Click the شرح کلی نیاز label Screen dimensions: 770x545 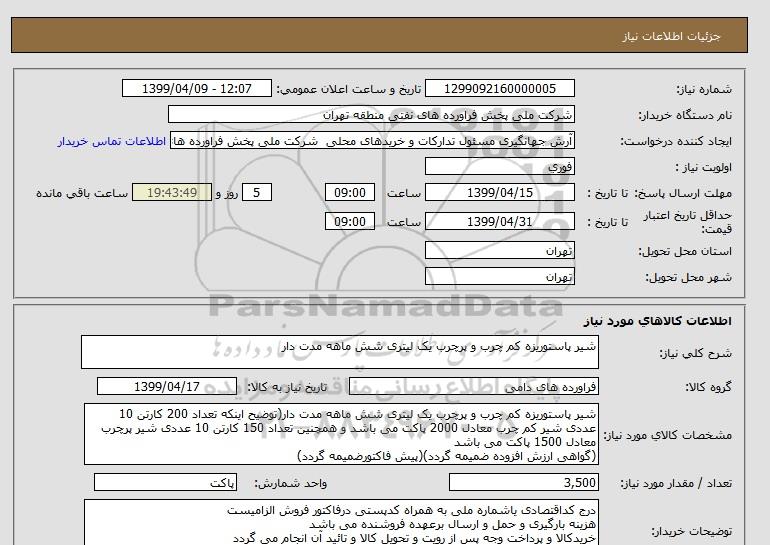(x=696, y=353)
